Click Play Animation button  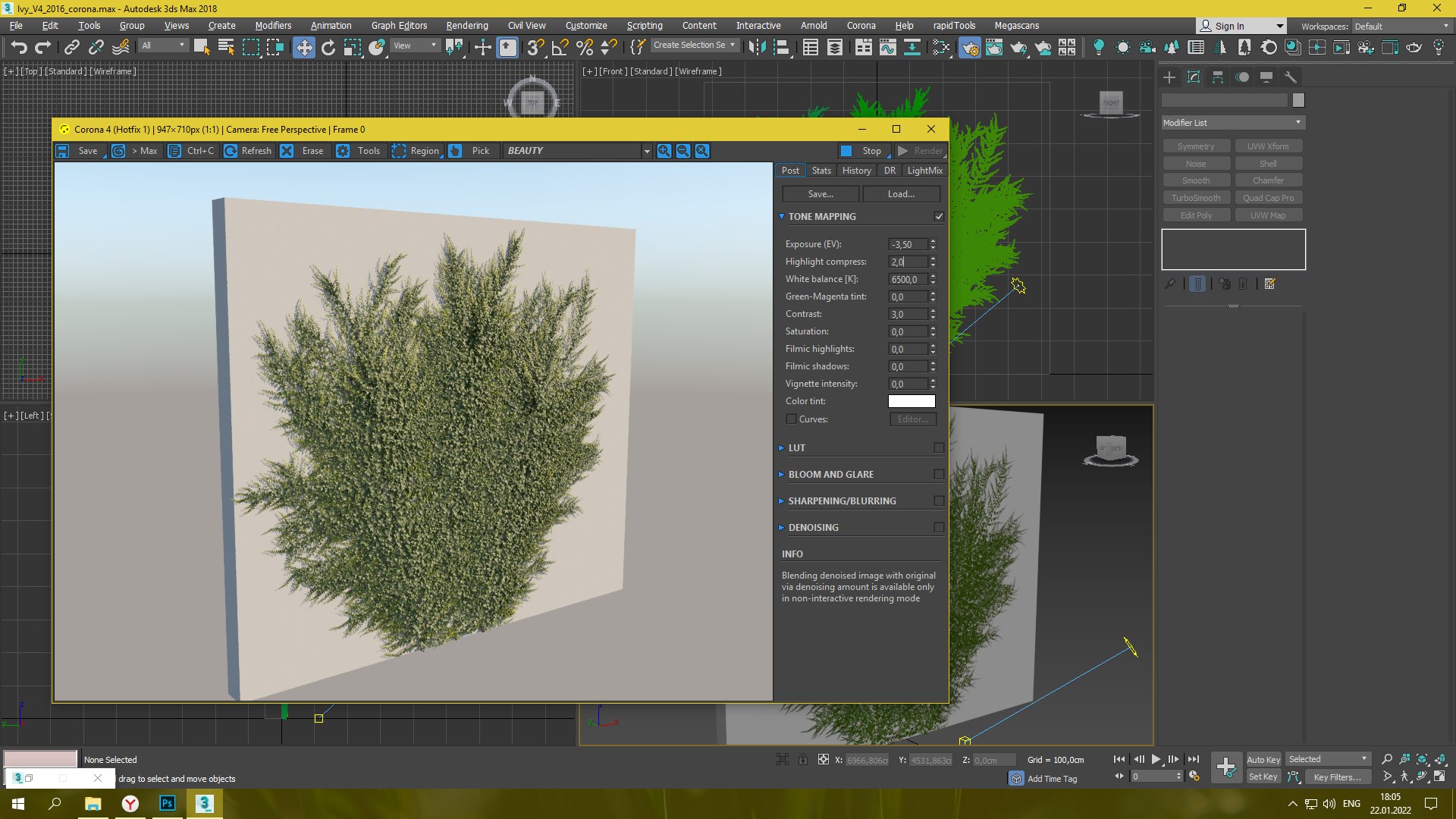[1156, 759]
